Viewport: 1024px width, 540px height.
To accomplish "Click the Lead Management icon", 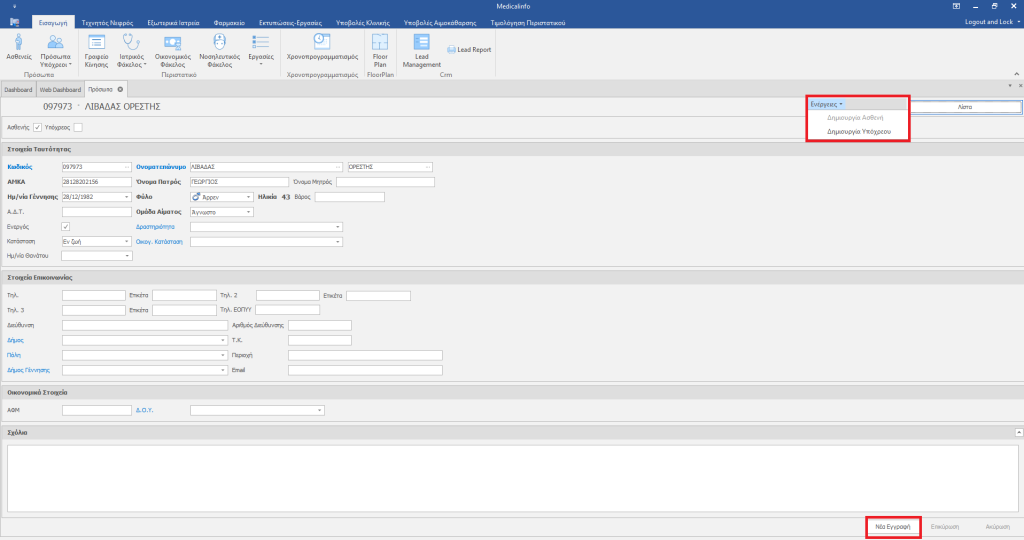I will [422, 42].
